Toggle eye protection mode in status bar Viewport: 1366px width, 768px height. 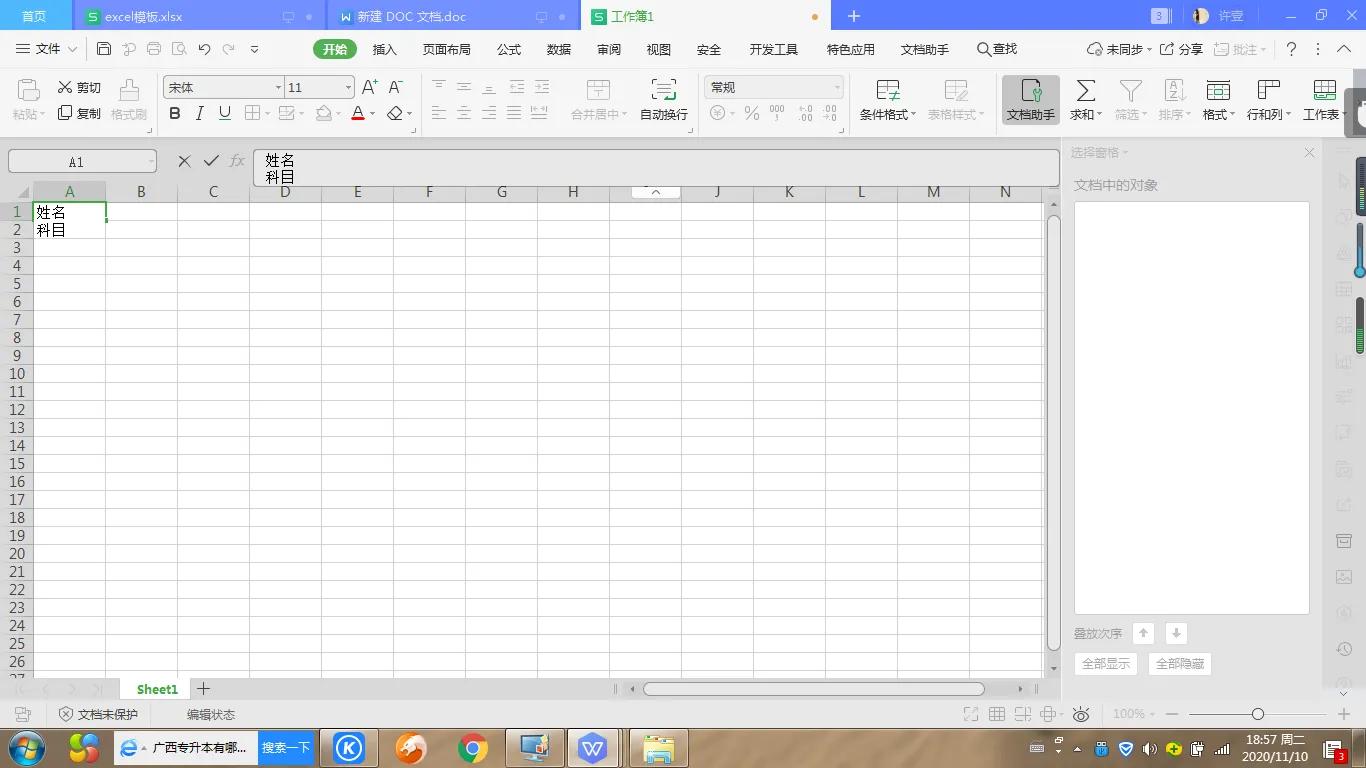point(1081,714)
